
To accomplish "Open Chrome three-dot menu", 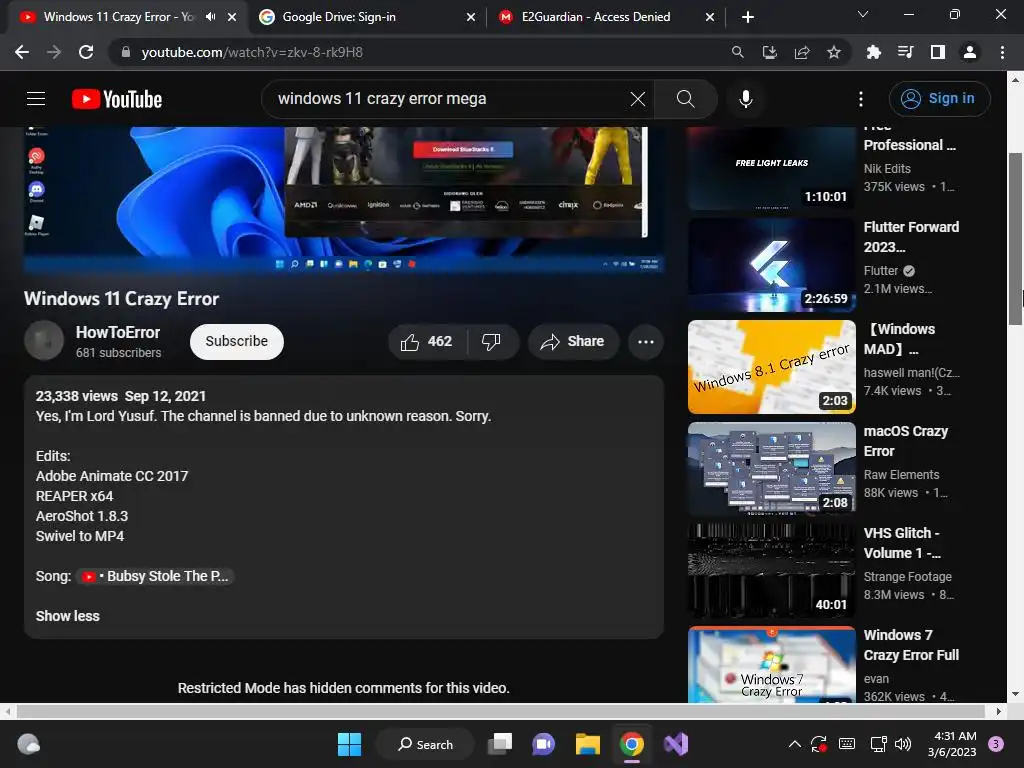I will coord(1002,52).
